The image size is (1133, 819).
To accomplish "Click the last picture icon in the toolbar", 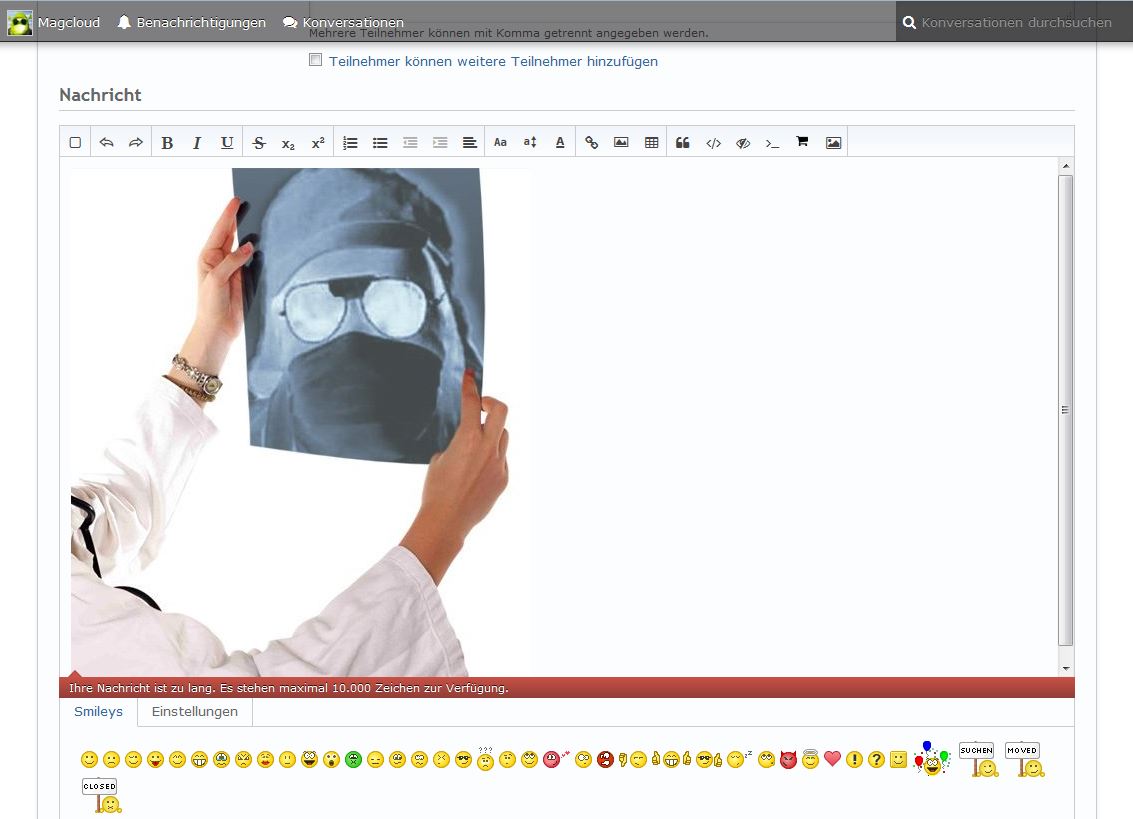I will point(833,142).
